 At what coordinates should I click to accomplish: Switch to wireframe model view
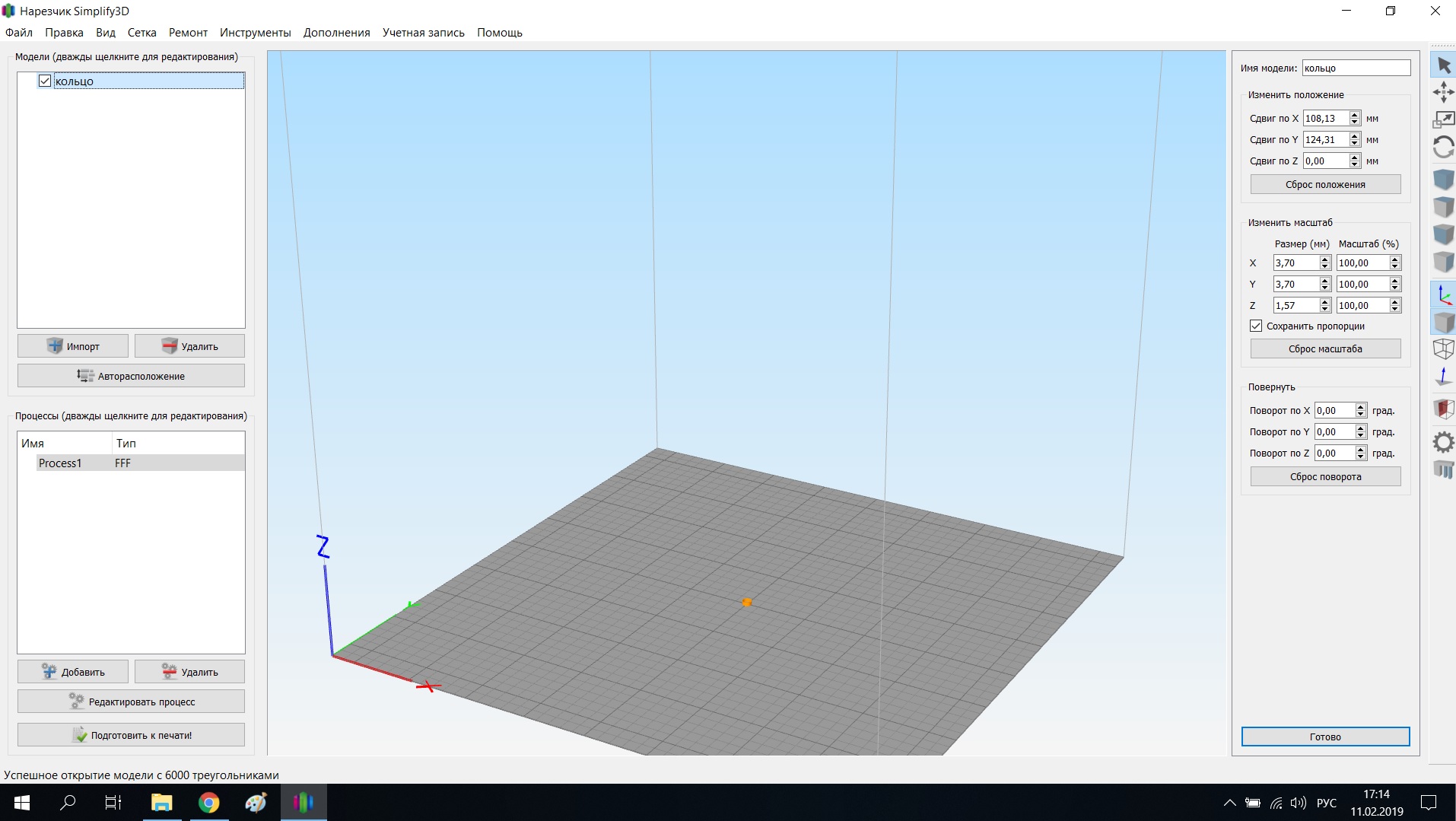point(1443,349)
